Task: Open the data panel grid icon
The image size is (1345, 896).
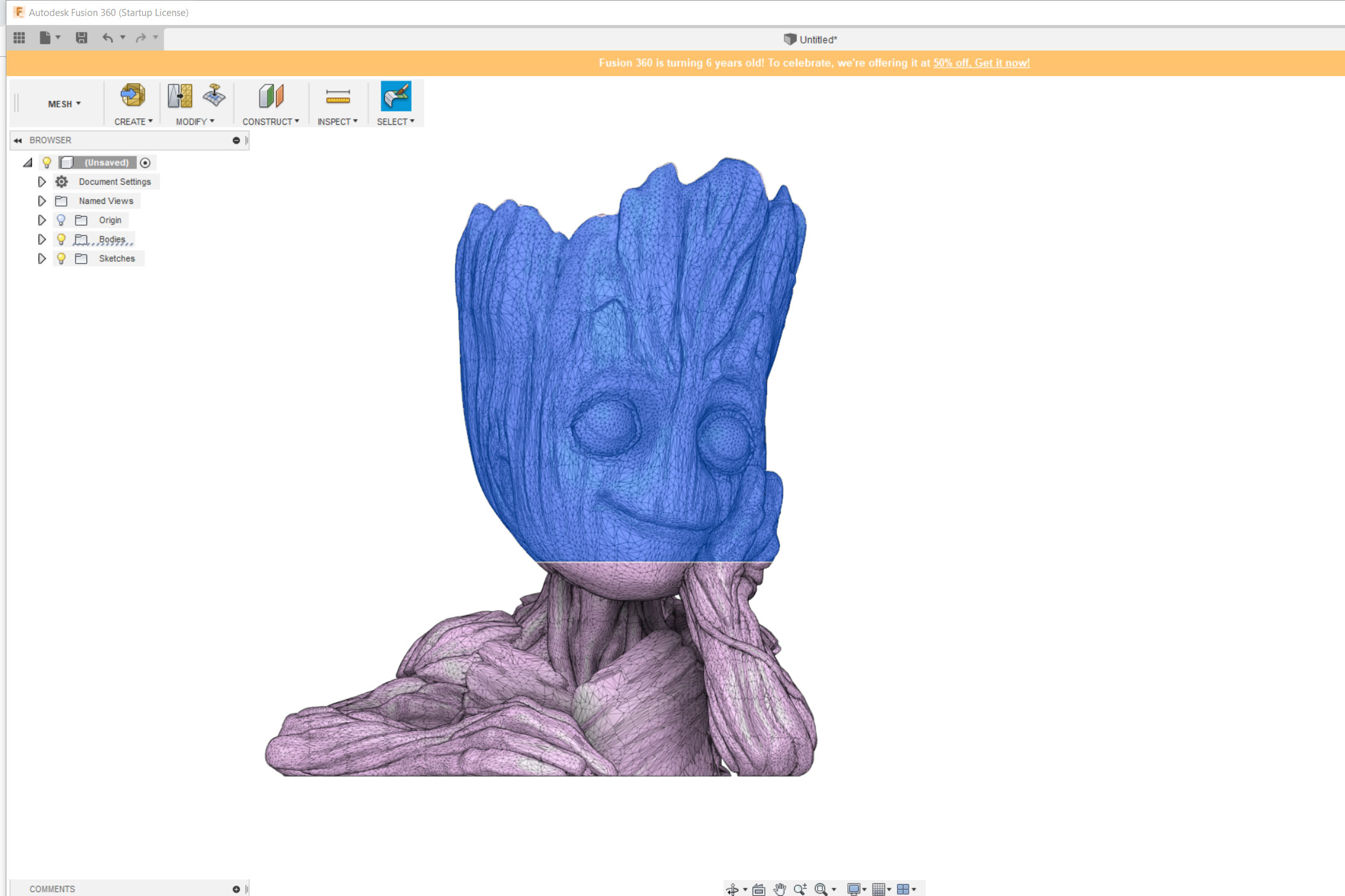Action: pos(19,38)
